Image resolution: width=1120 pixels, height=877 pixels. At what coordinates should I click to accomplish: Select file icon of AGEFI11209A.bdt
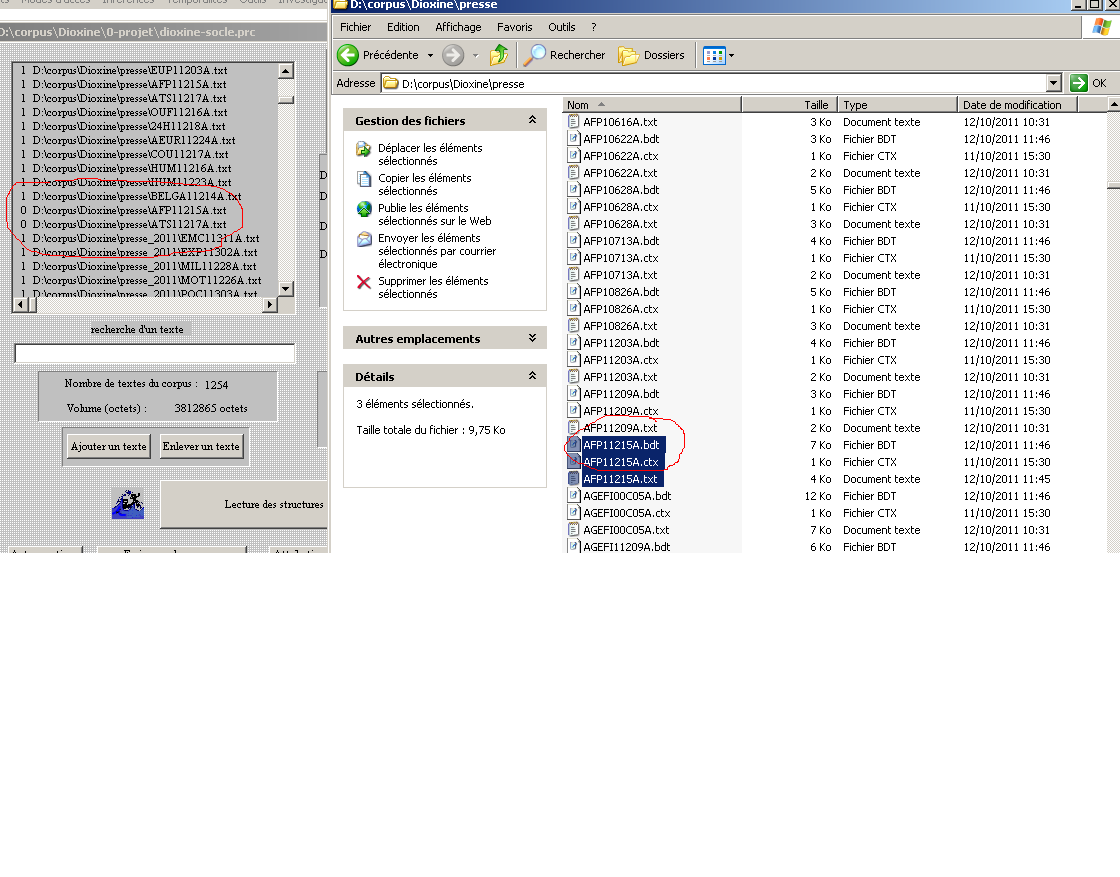(x=573, y=546)
